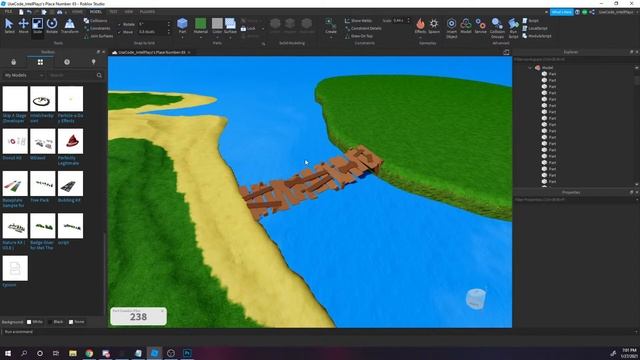Image resolution: width=640 pixels, height=360 pixels.
Task: Click the Toolbox search magnifier button
Action: click(x=99, y=76)
